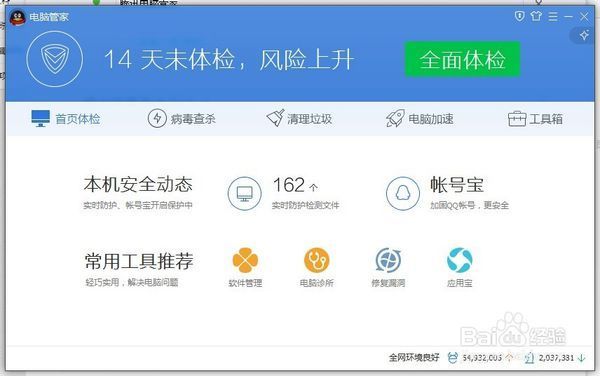The height and width of the screenshot is (376, 600).
Task: Click the 常用工具推荐 heading
Action: [x=139, y=261]
